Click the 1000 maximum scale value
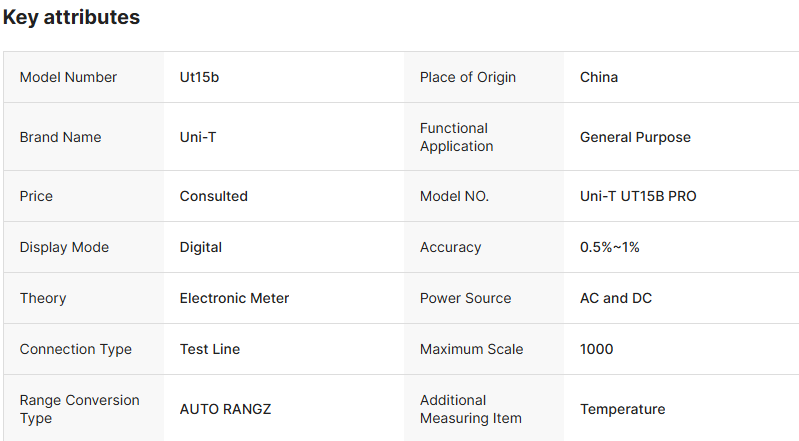The height and width of the screenshot is (441, 799). pos(596,349)
